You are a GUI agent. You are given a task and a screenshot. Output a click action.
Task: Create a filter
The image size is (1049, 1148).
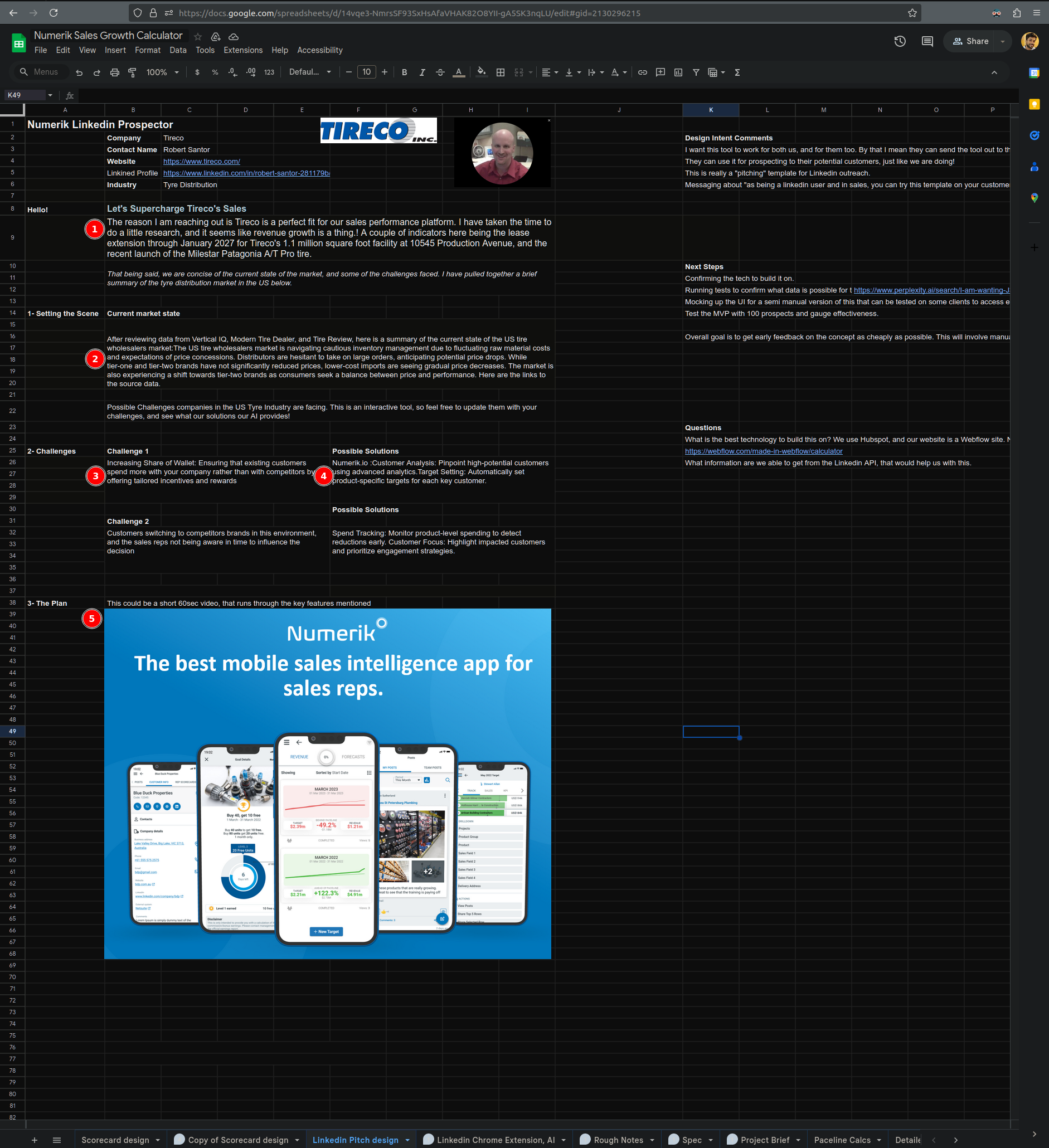(696, 72)
